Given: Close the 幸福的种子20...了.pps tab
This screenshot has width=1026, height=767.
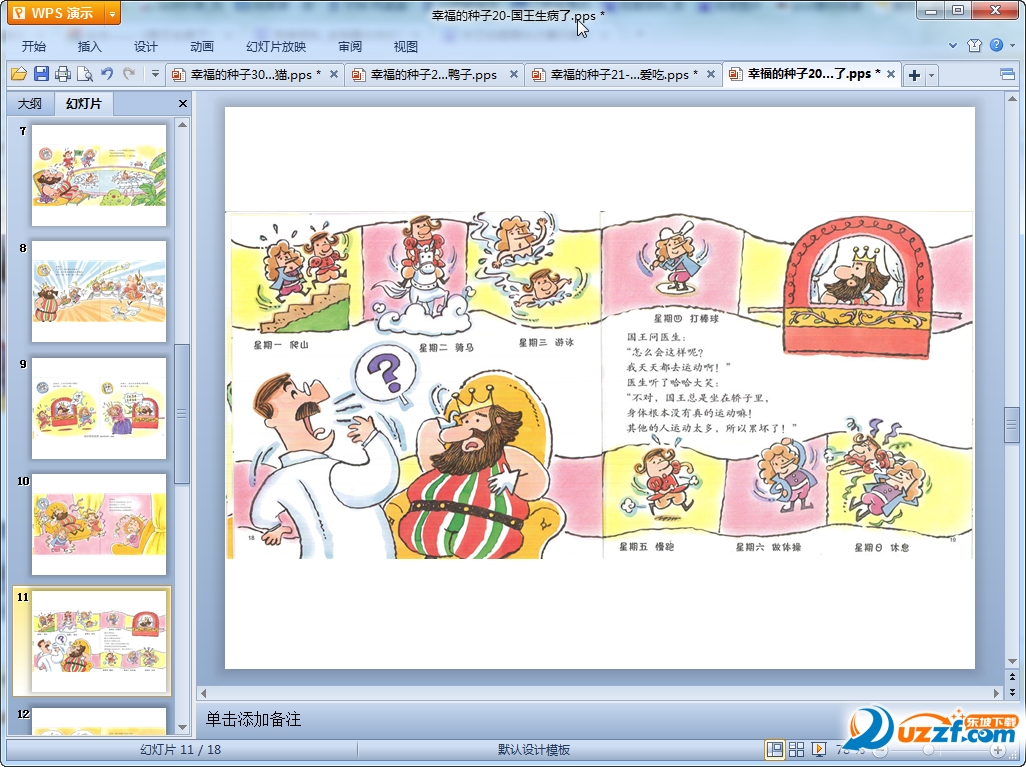Looking at the screenshot, I should tap(891, 75).
